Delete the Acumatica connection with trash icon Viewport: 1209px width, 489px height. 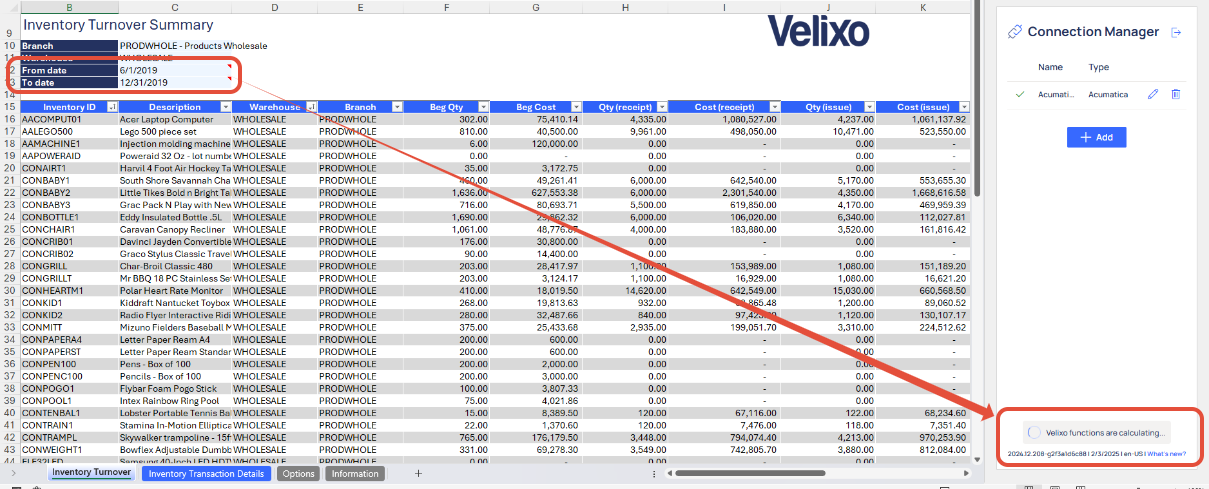1176,94
